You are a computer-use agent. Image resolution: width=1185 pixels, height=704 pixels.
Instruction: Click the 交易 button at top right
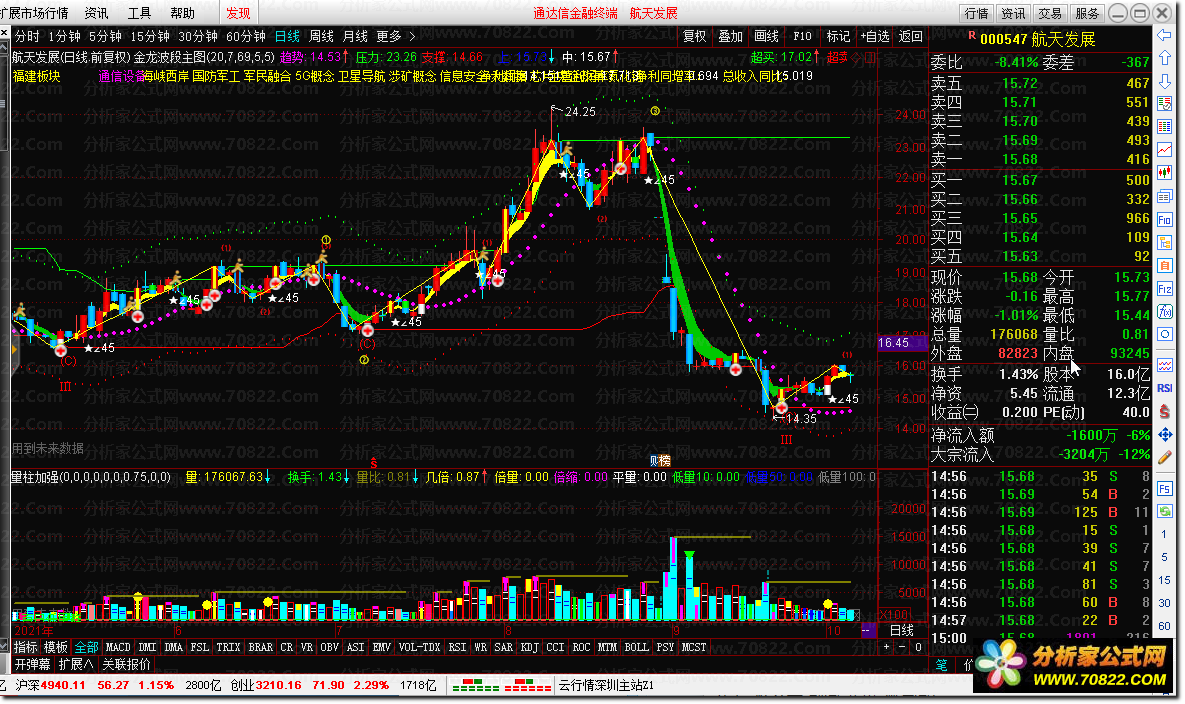point(1050,13)
